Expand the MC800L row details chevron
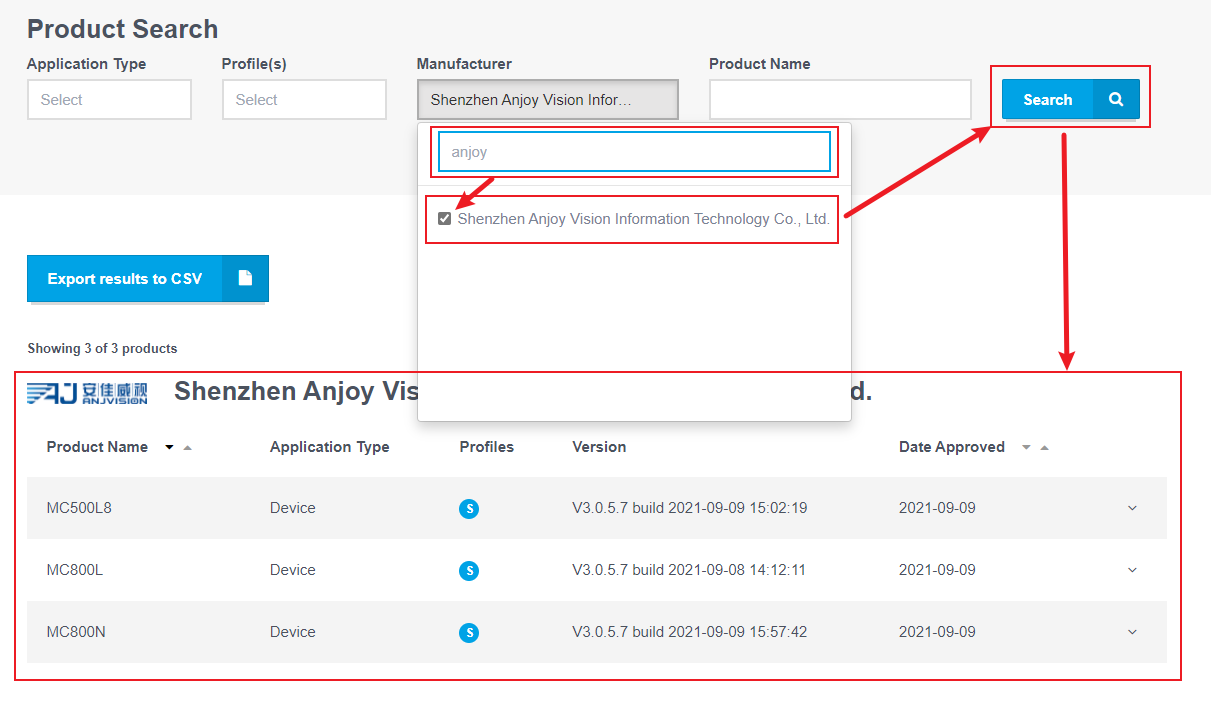This screenshot has width=1211, height=727. 1132,570
